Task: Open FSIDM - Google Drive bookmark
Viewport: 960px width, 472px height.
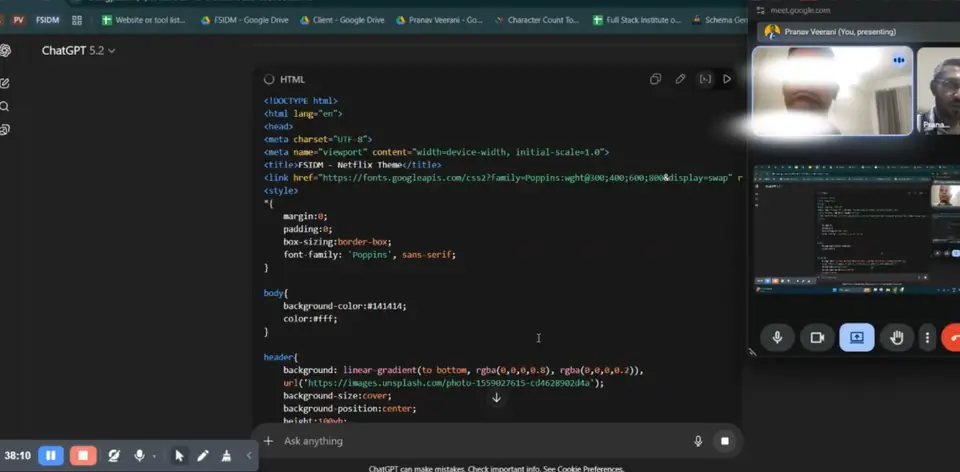Action: point(245,20)
